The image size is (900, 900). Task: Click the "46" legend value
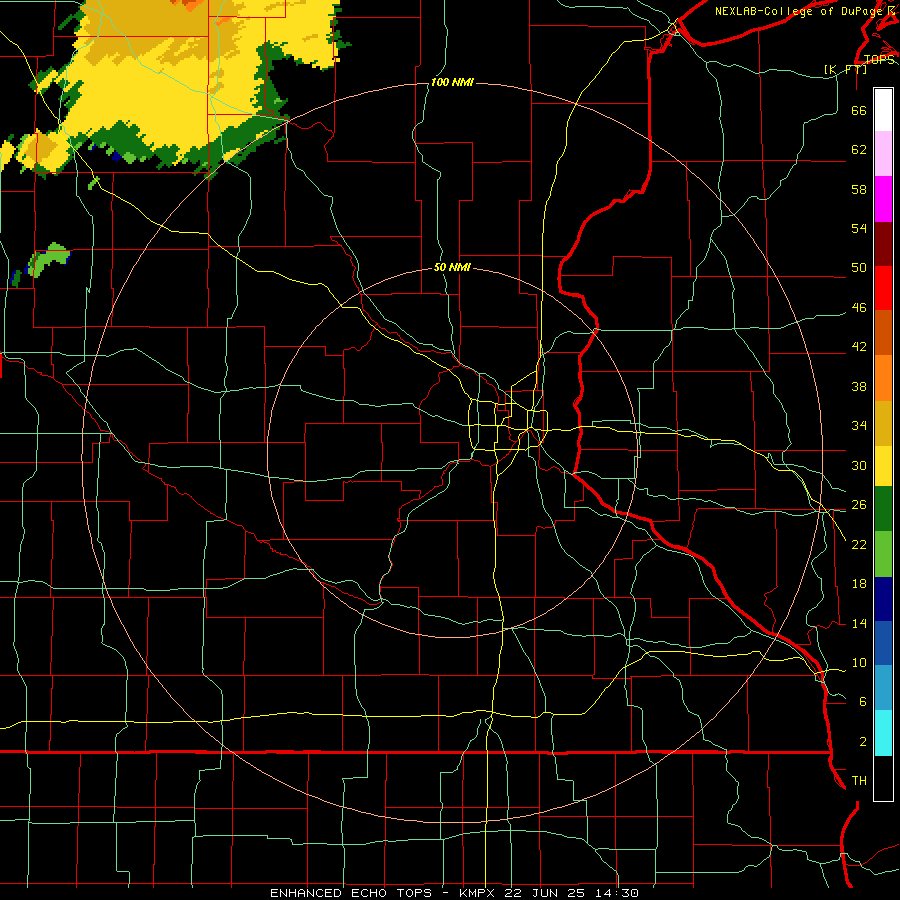pos(859,308)
